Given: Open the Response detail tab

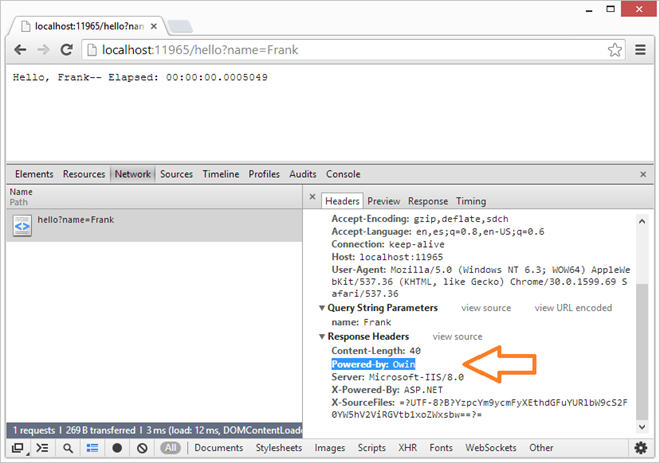Looking at the screenshot, I should click(x=428, y=201).
